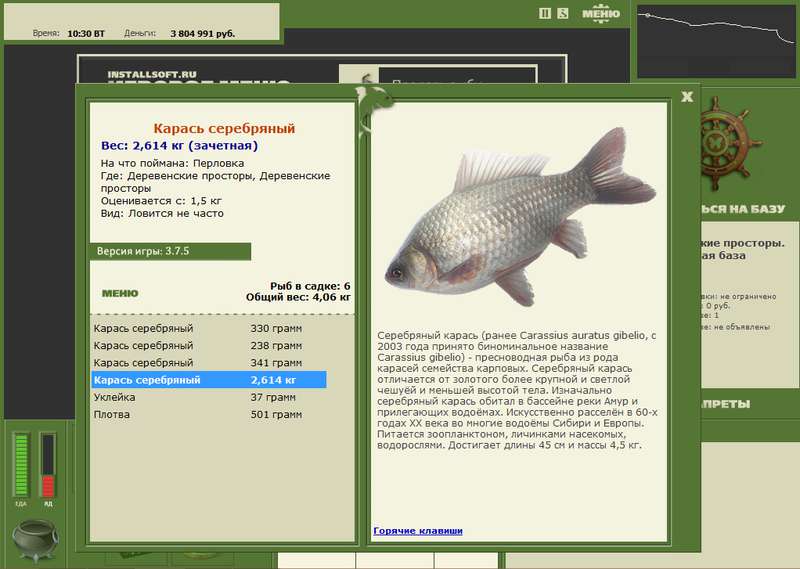Select the 341 грамм Карась серебряный row
Viewport: 800px width, 569px height.
pos(209,363)
